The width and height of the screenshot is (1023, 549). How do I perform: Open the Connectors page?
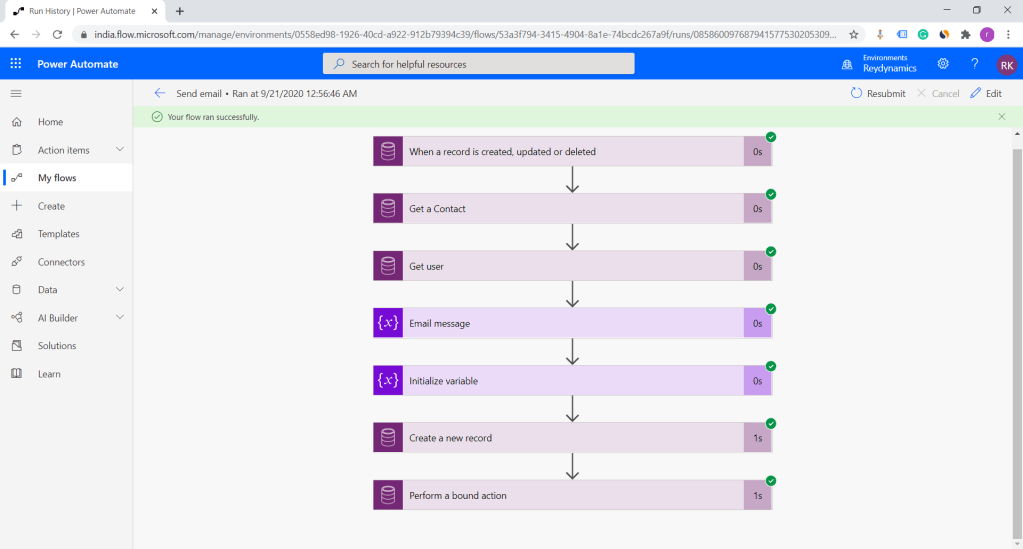click(61, 262)
